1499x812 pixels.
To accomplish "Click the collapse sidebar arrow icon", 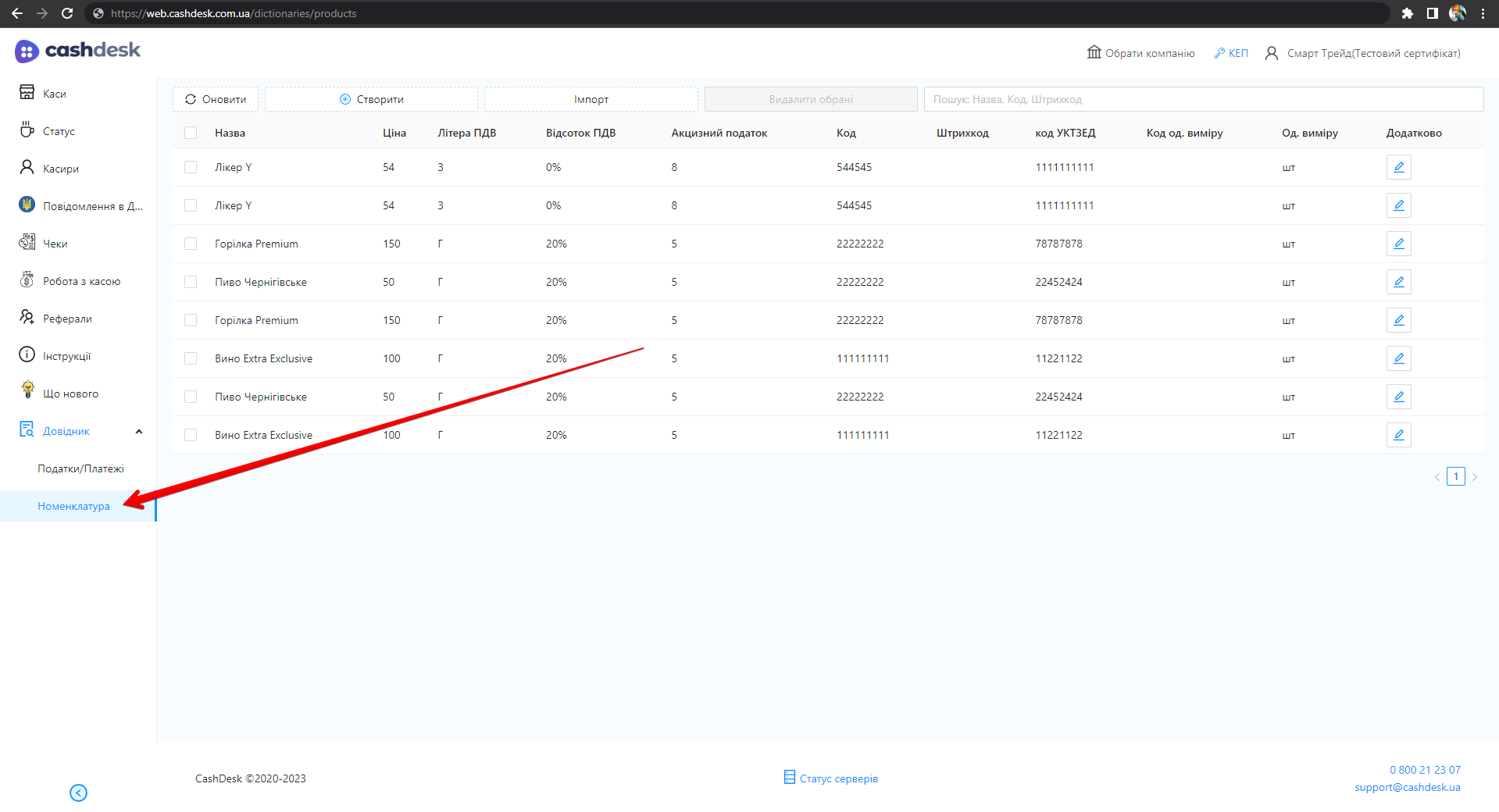I will click(x=78, y=792).
